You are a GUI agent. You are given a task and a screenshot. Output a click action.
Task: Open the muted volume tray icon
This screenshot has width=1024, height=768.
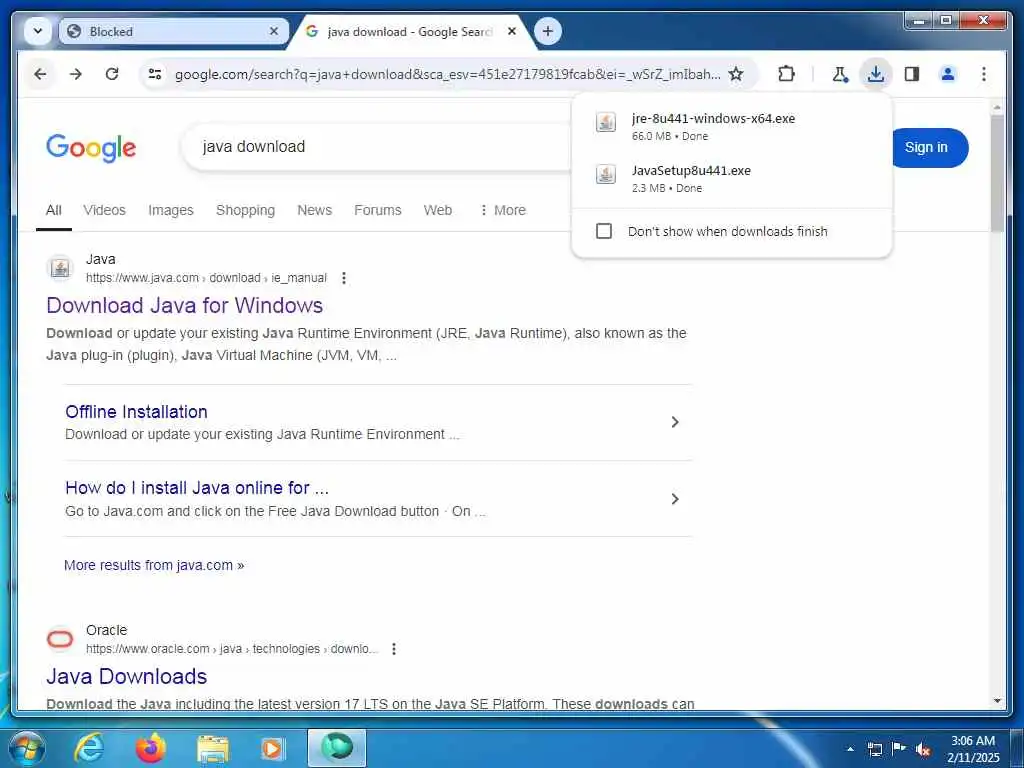(922, 749)
